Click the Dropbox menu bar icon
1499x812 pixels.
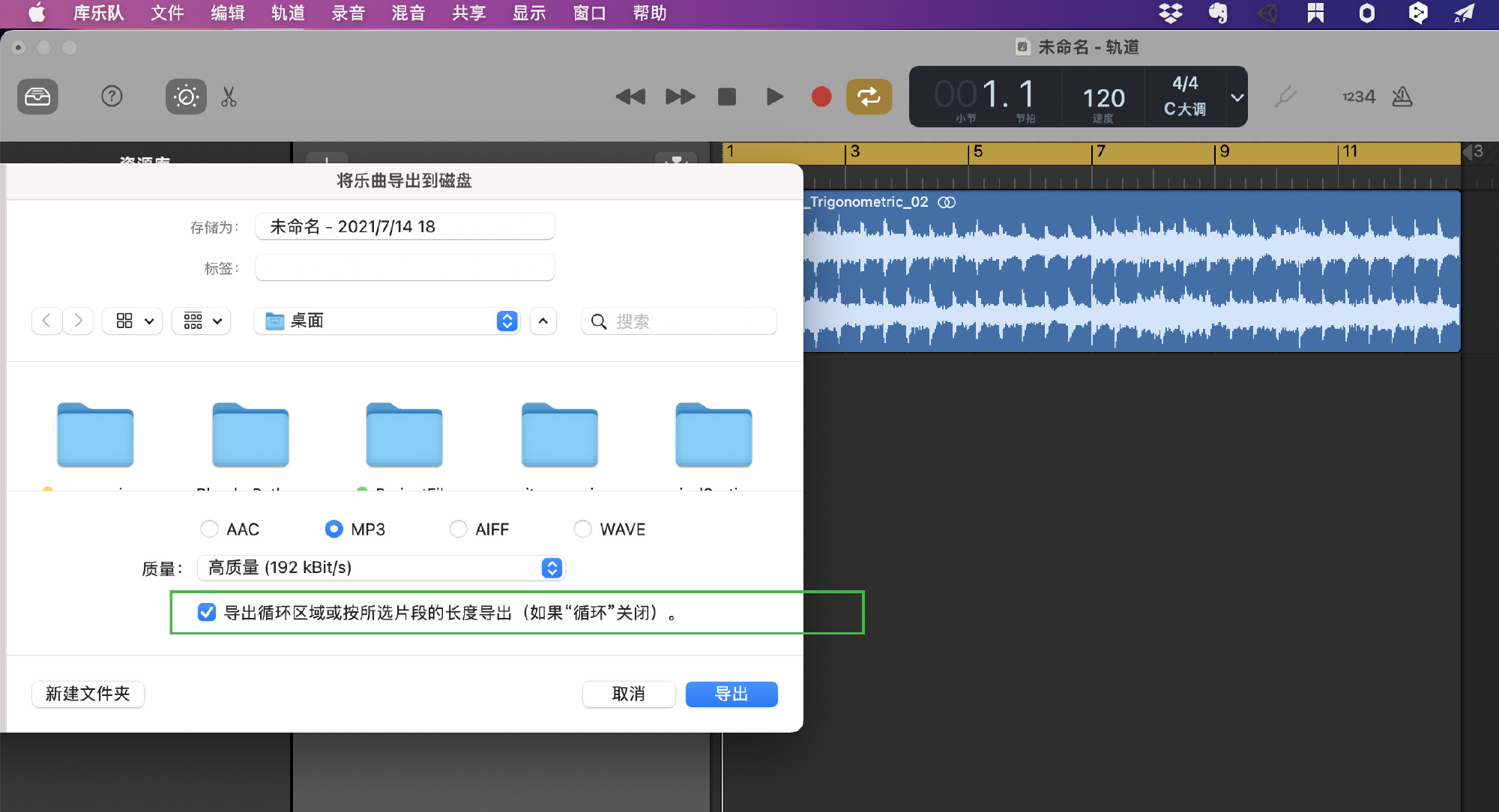pos(1170,13)
